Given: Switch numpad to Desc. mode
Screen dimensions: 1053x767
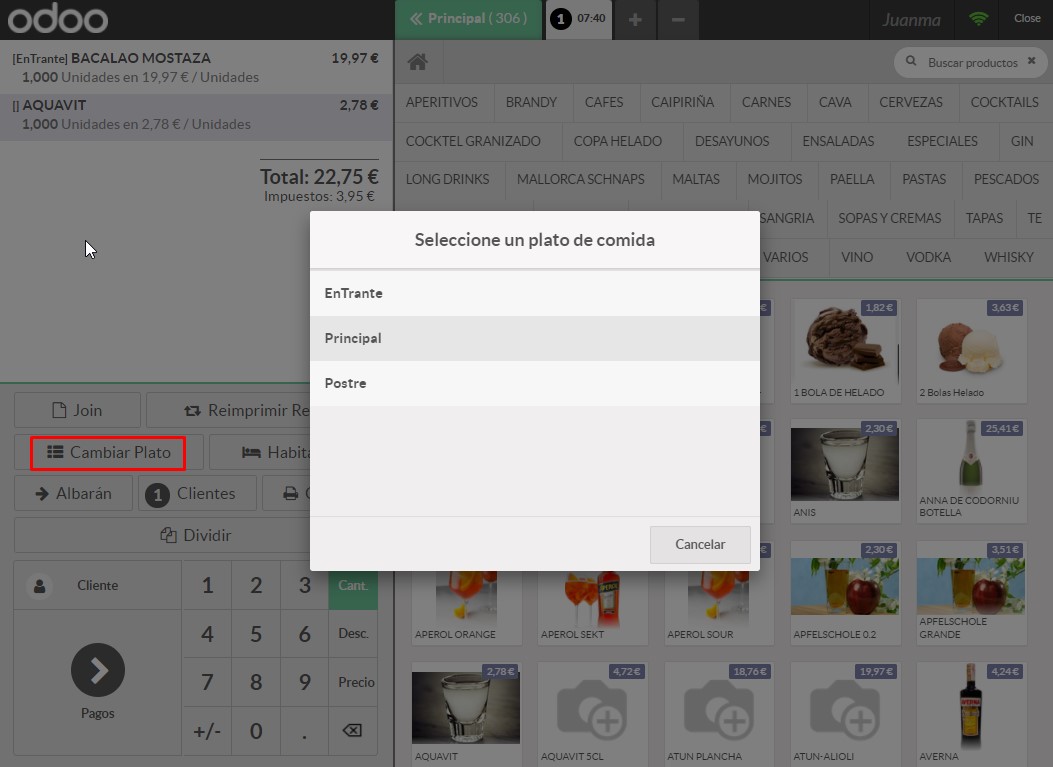Looking at the screenshot, I should (353, 633).
